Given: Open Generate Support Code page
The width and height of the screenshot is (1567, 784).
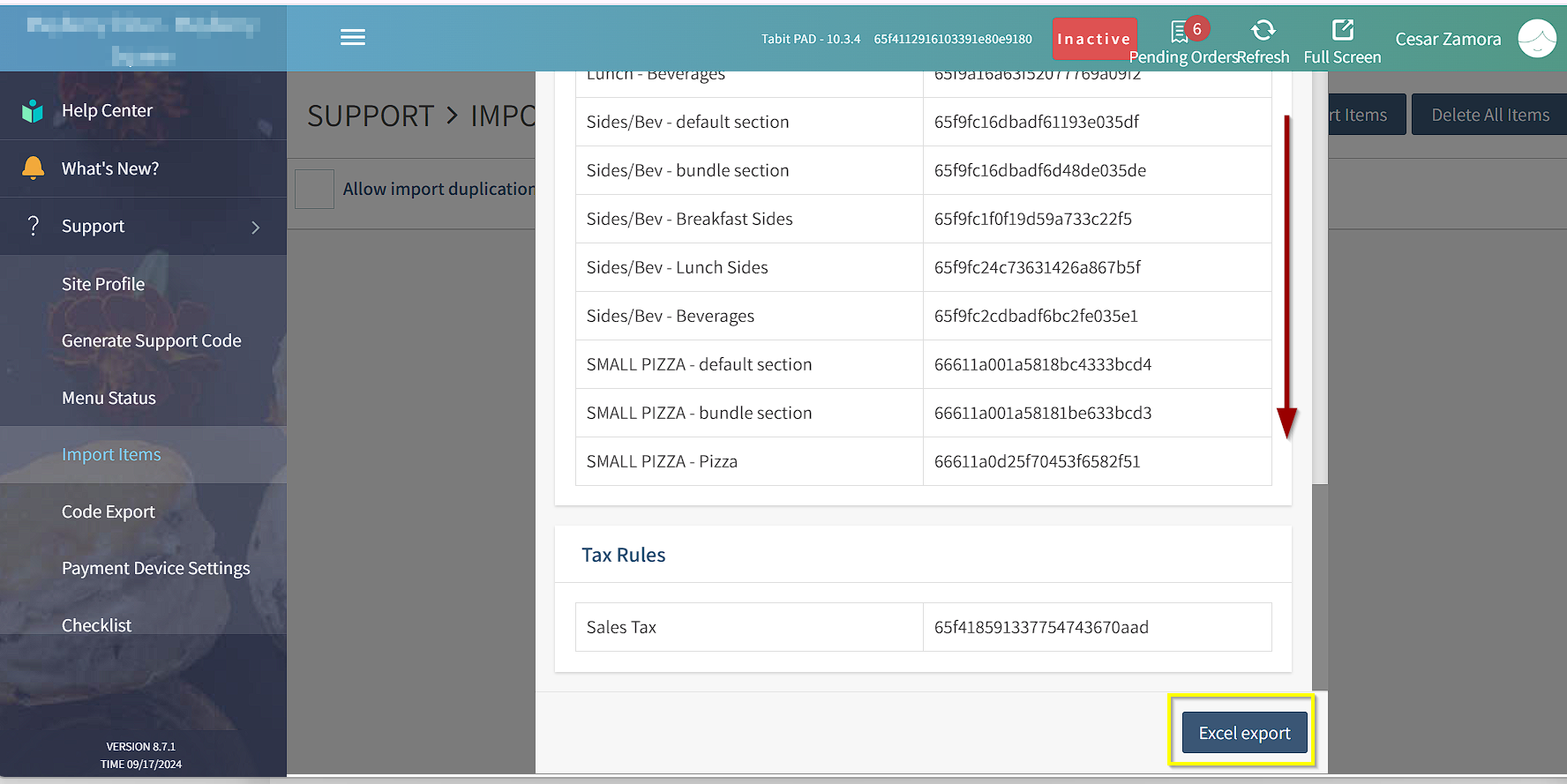Looking at the screenshot, I should click(151, 340).
